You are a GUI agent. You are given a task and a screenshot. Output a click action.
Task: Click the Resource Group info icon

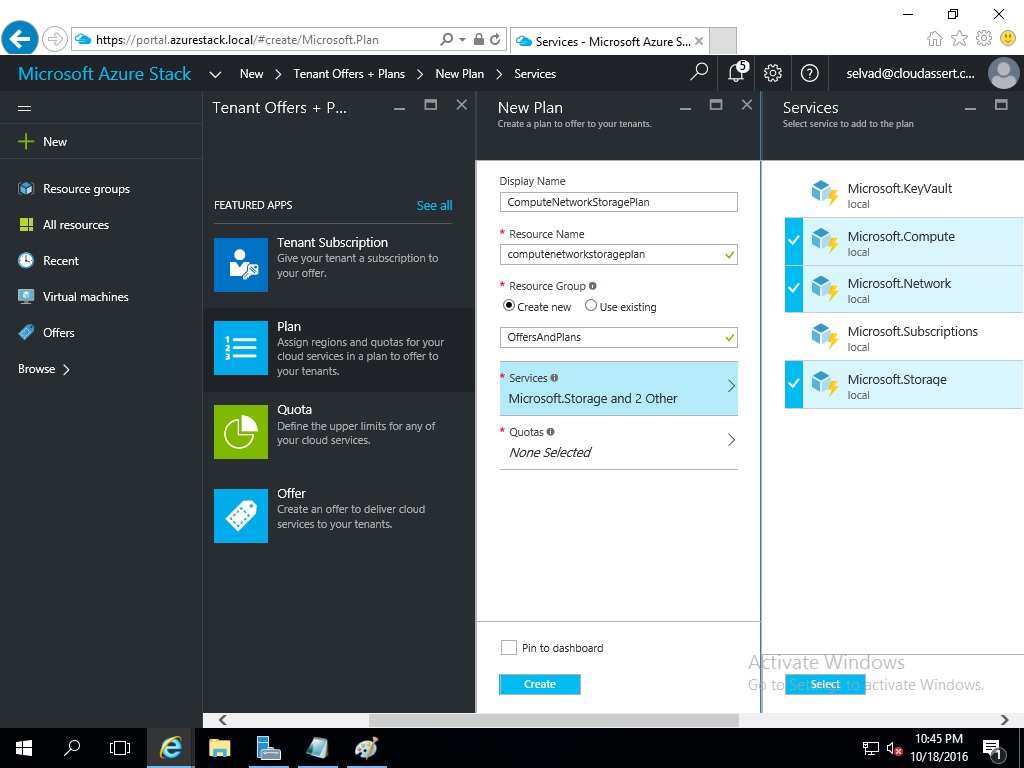pos(593,285)
